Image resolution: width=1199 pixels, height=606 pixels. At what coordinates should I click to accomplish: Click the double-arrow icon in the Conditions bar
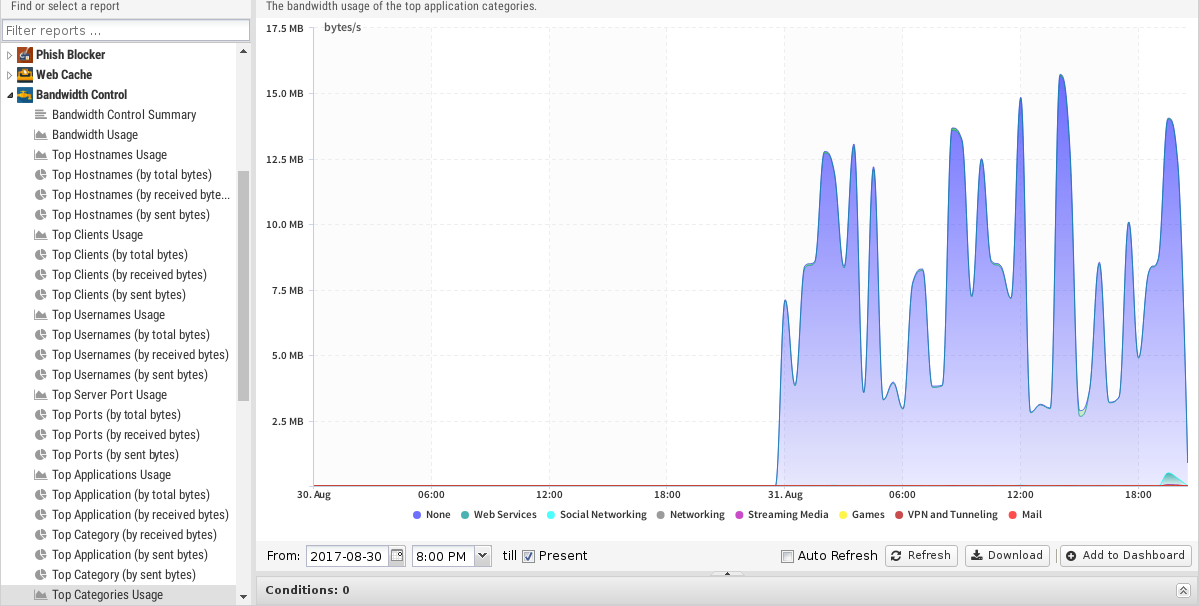[1182, 590]
